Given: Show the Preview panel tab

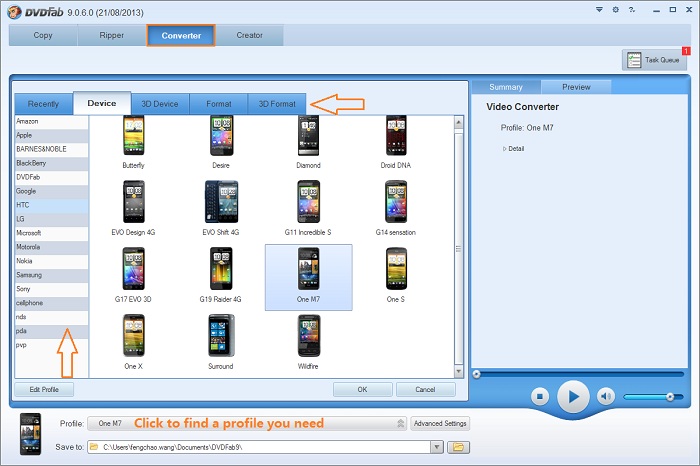Looking at the screenshot, I should (x=576, y=87).
